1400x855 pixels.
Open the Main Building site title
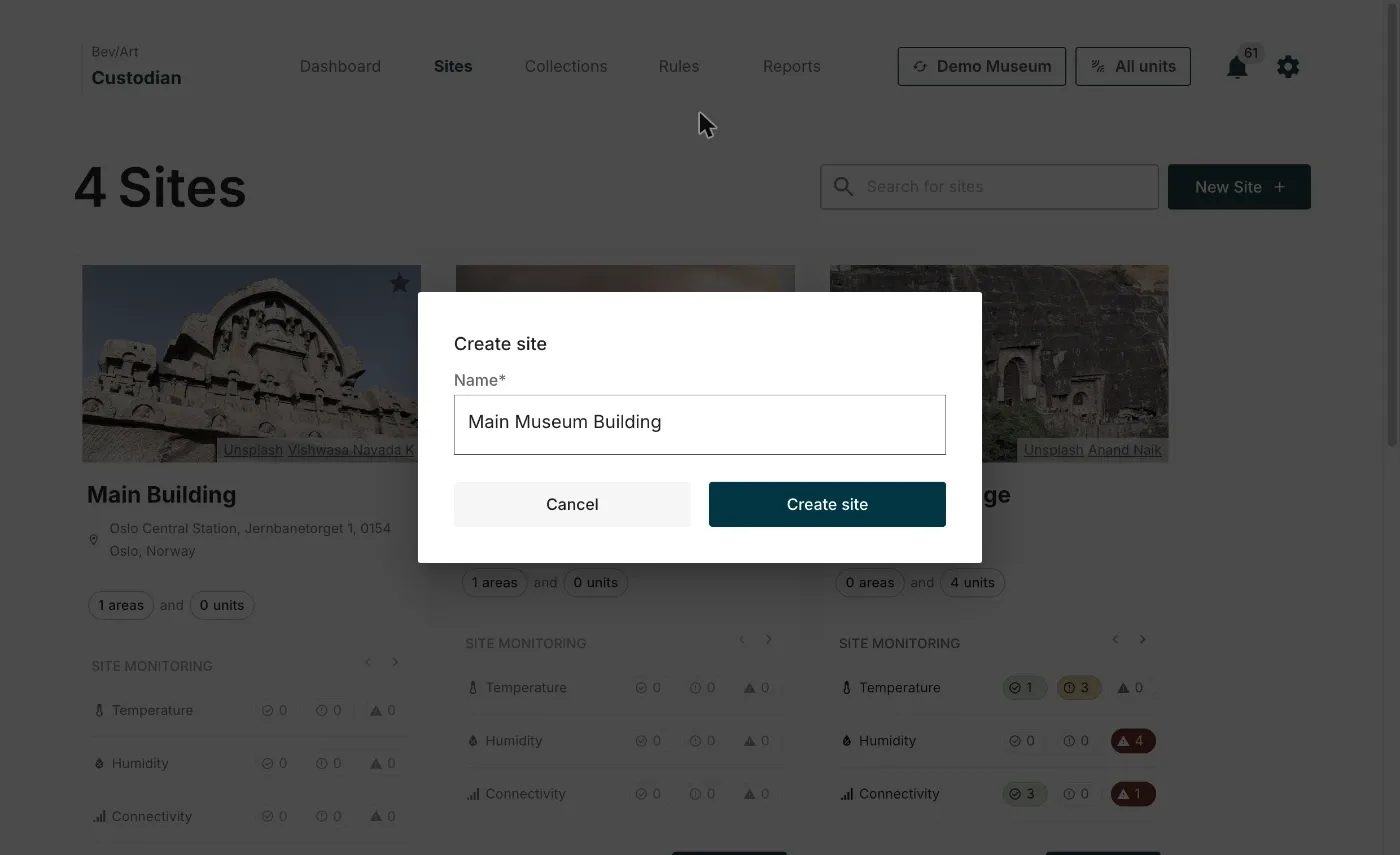tap(162, 495)
